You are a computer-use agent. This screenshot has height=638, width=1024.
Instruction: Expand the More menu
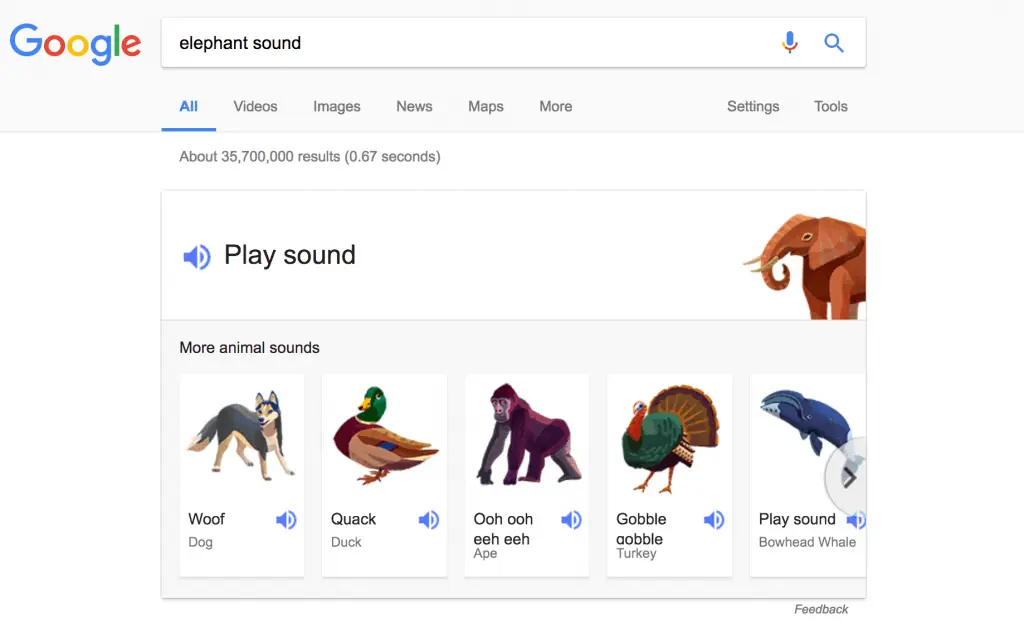pyautogui.click(x=556, y=106)
